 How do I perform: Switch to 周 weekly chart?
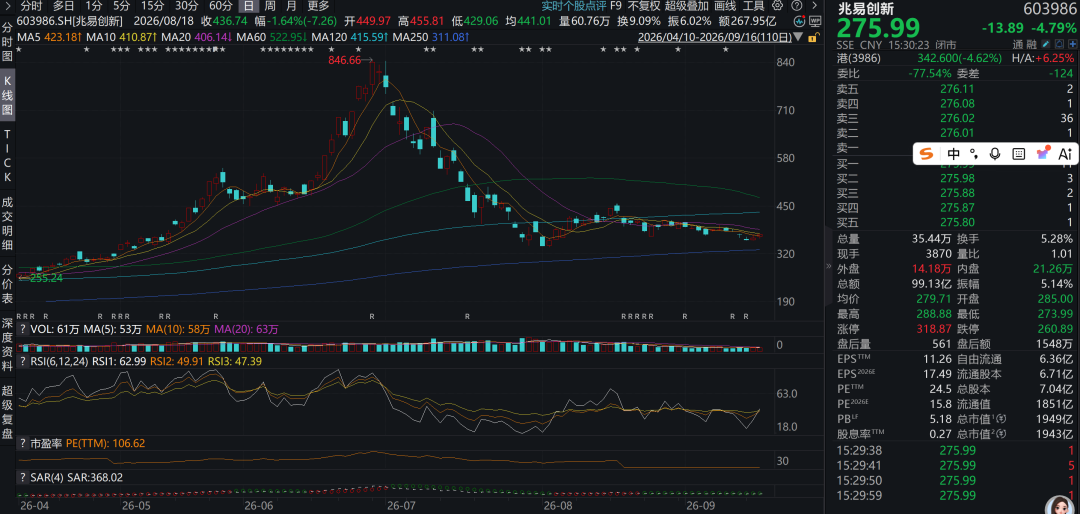pyautogui.click(x=270, y=6)
